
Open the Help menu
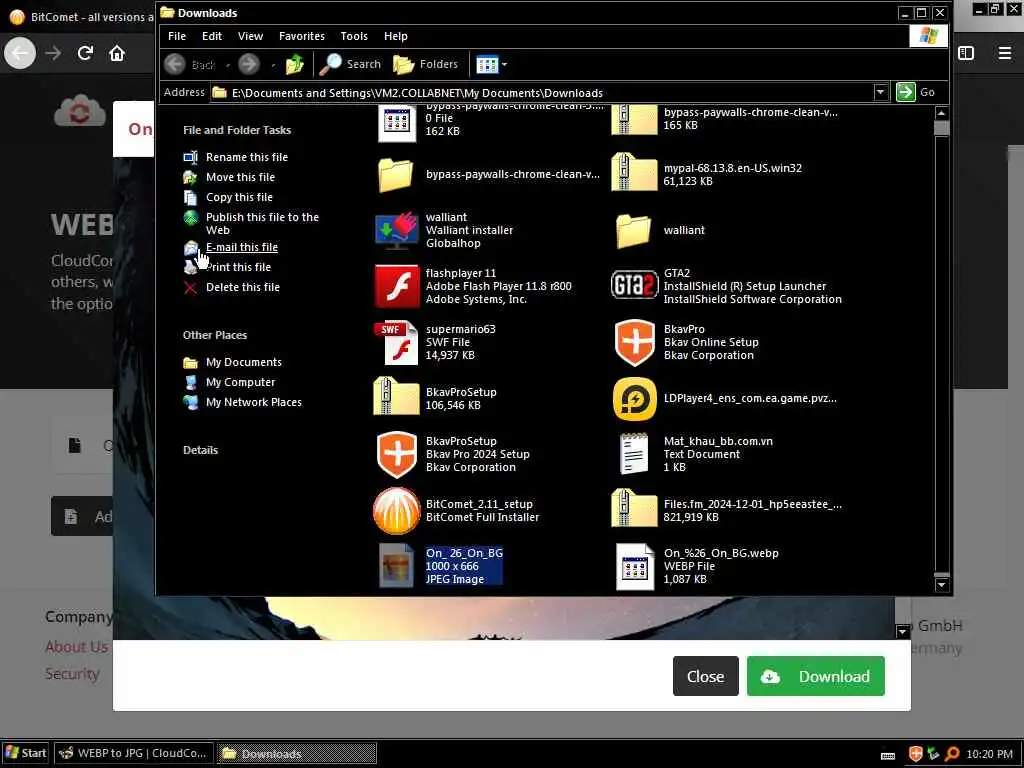395,36
